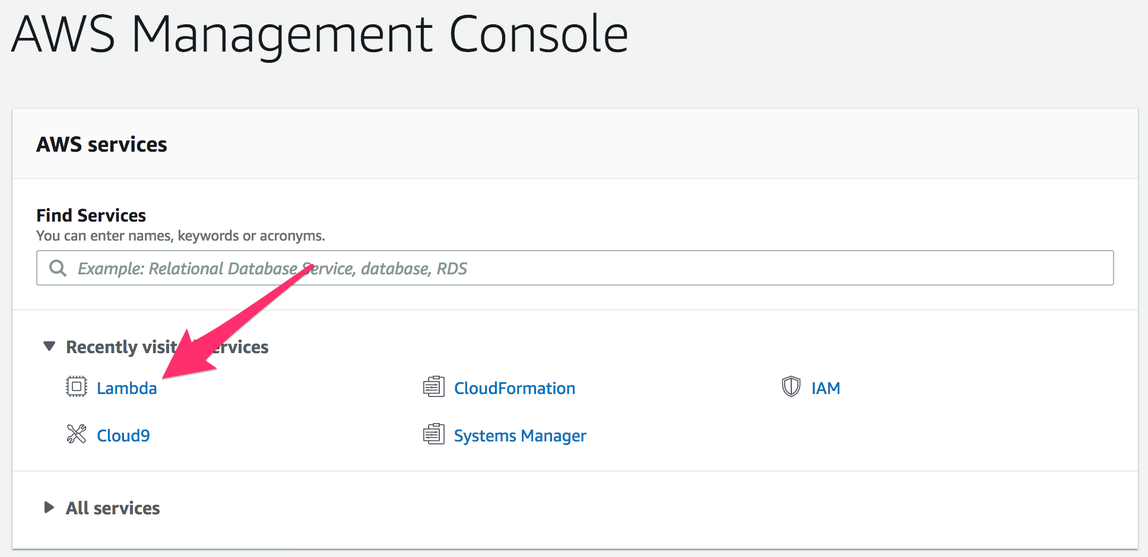Click the magnifying glass search icon
The height and width of the screenshot is (557, 1148).
click(x=58, y=268)
